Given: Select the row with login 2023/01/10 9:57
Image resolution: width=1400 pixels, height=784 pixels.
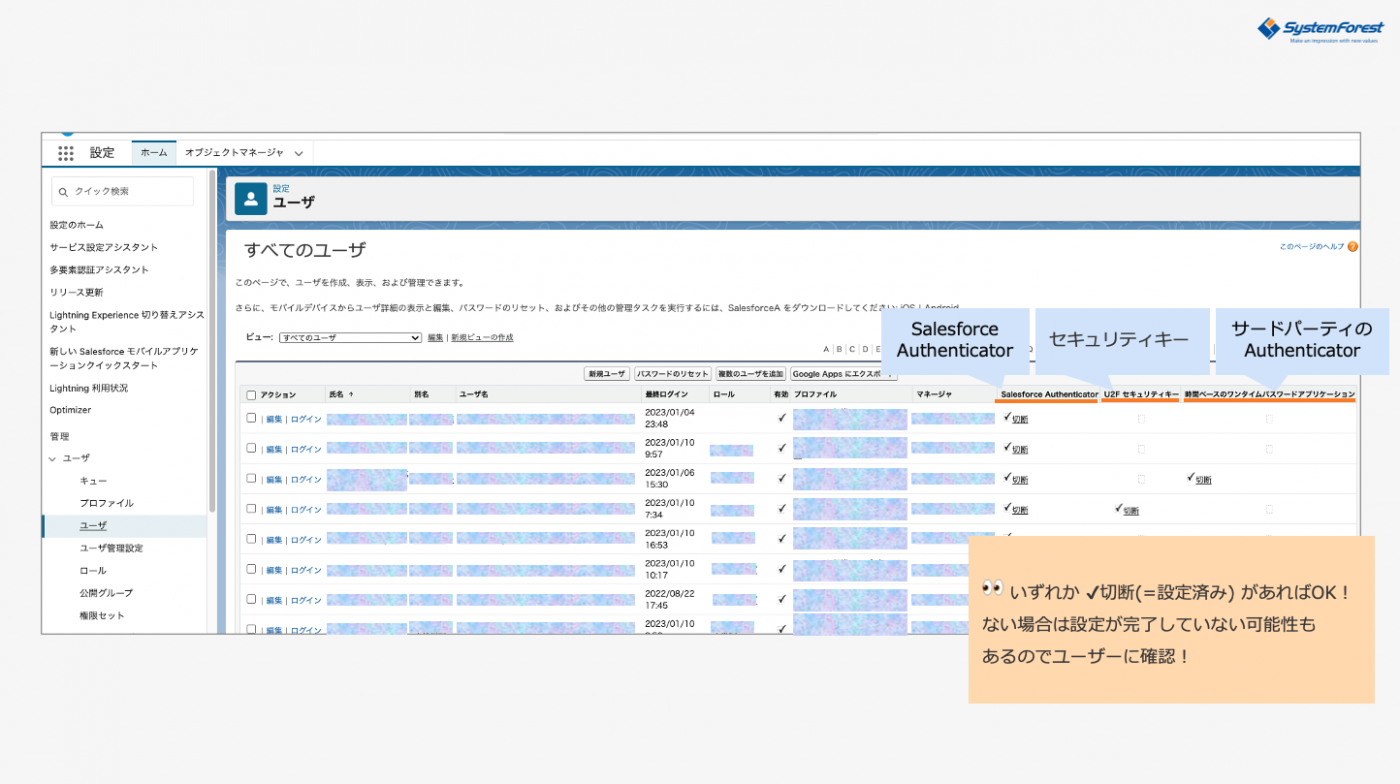Looking at the screenshot, I should [251, 449].
